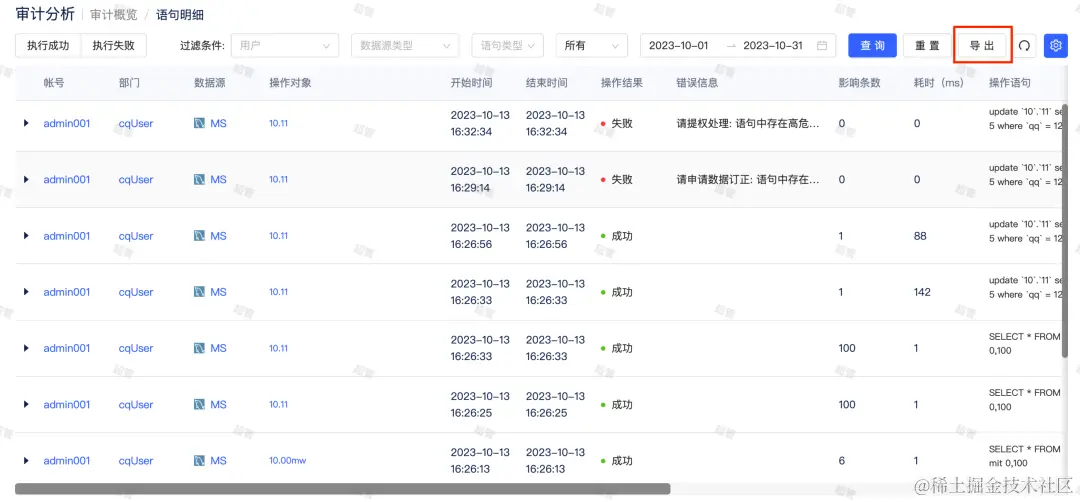
Task: Click the 导出 button
Action: (982, 45)
